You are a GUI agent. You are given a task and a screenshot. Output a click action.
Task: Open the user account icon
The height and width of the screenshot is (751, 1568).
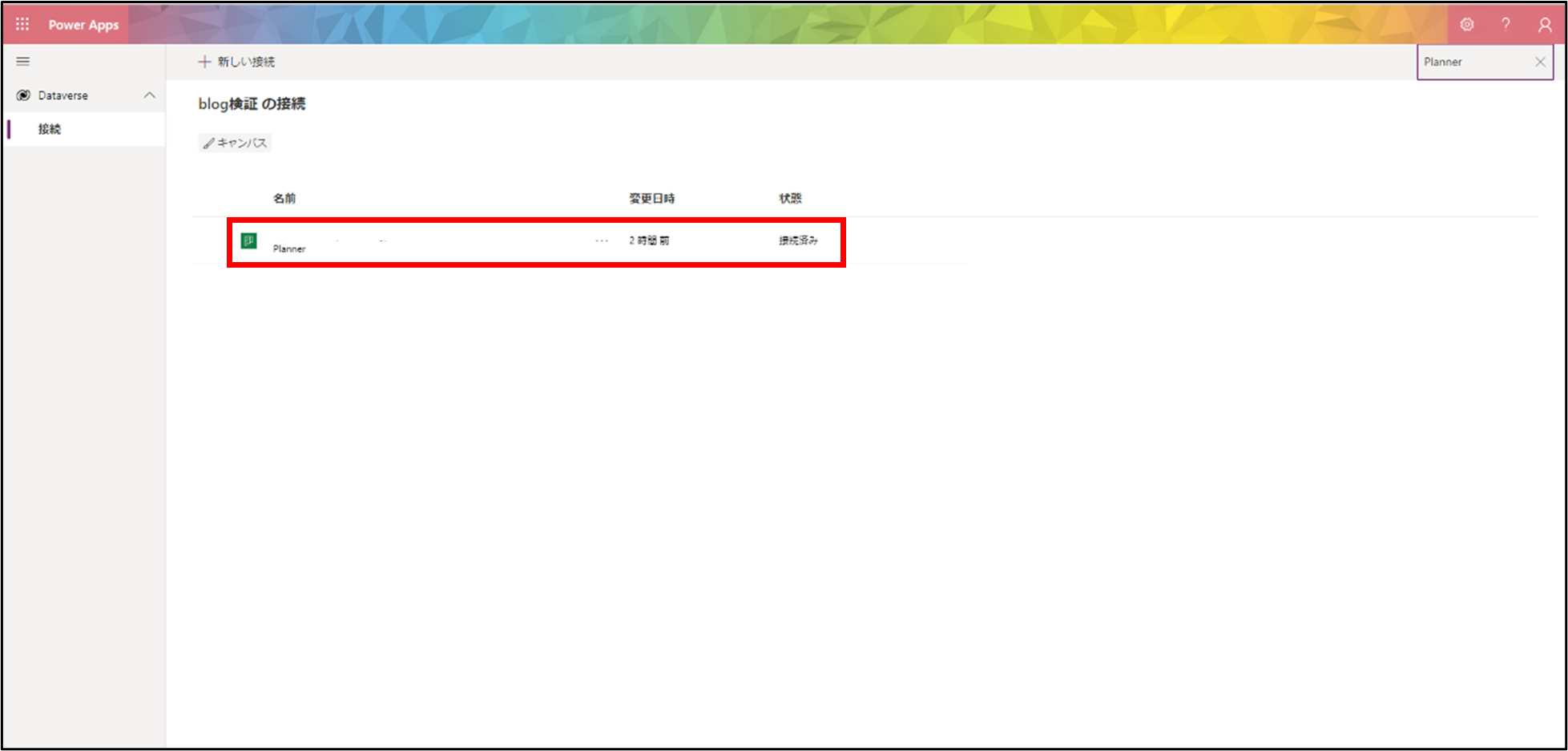click(x=1545, y=25)
